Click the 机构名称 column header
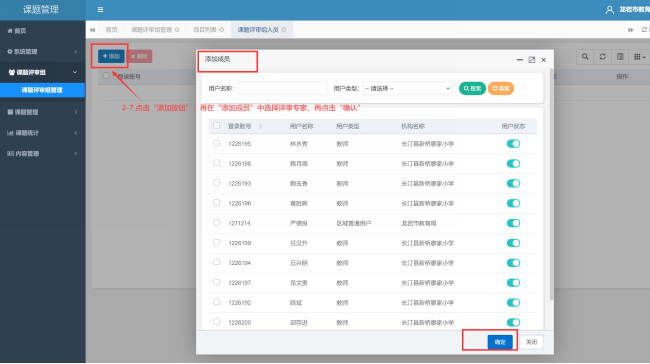This screenshot has height=364, width=650. tap(413, 126)
